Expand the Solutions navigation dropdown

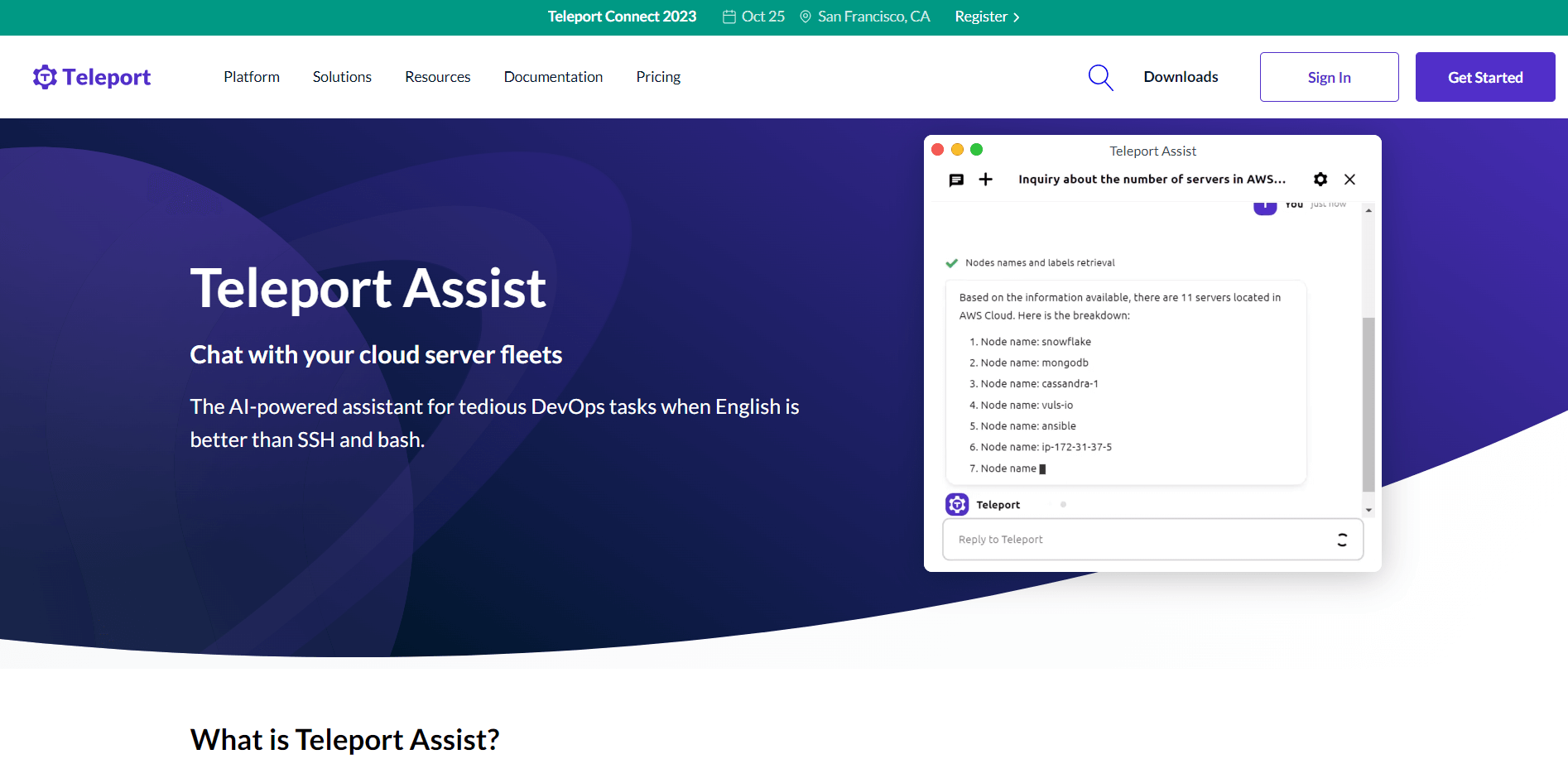click(341, 76)
